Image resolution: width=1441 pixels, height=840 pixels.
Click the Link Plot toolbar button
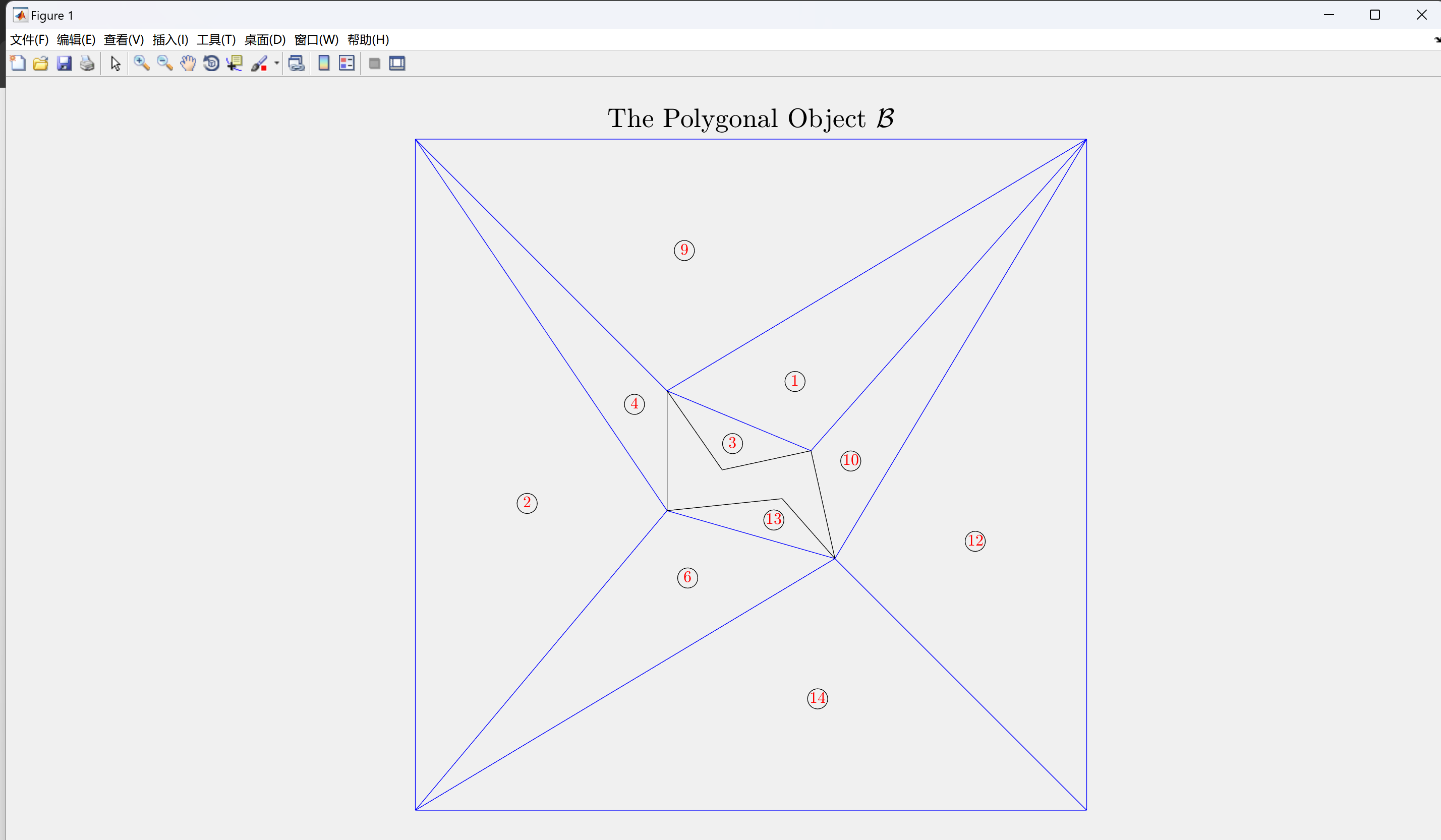(x=296, y=64)
